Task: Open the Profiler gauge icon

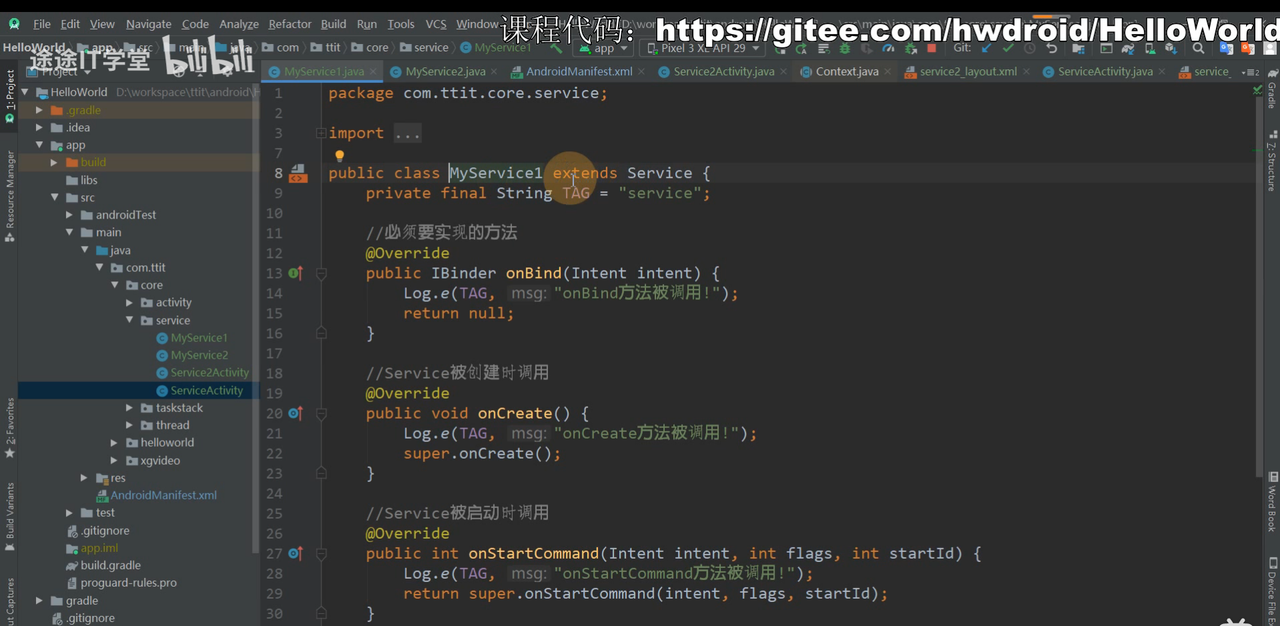Action: 888,48
